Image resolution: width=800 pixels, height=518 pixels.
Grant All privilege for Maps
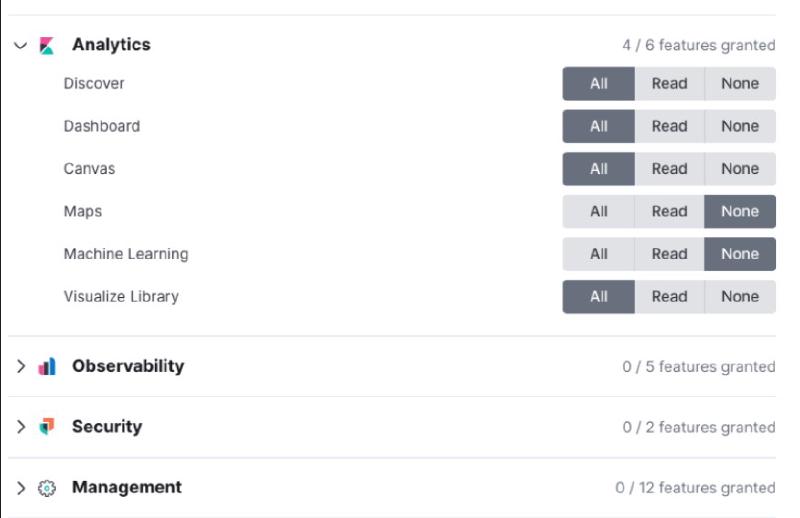pyautogui.click(x=598, y=212)
